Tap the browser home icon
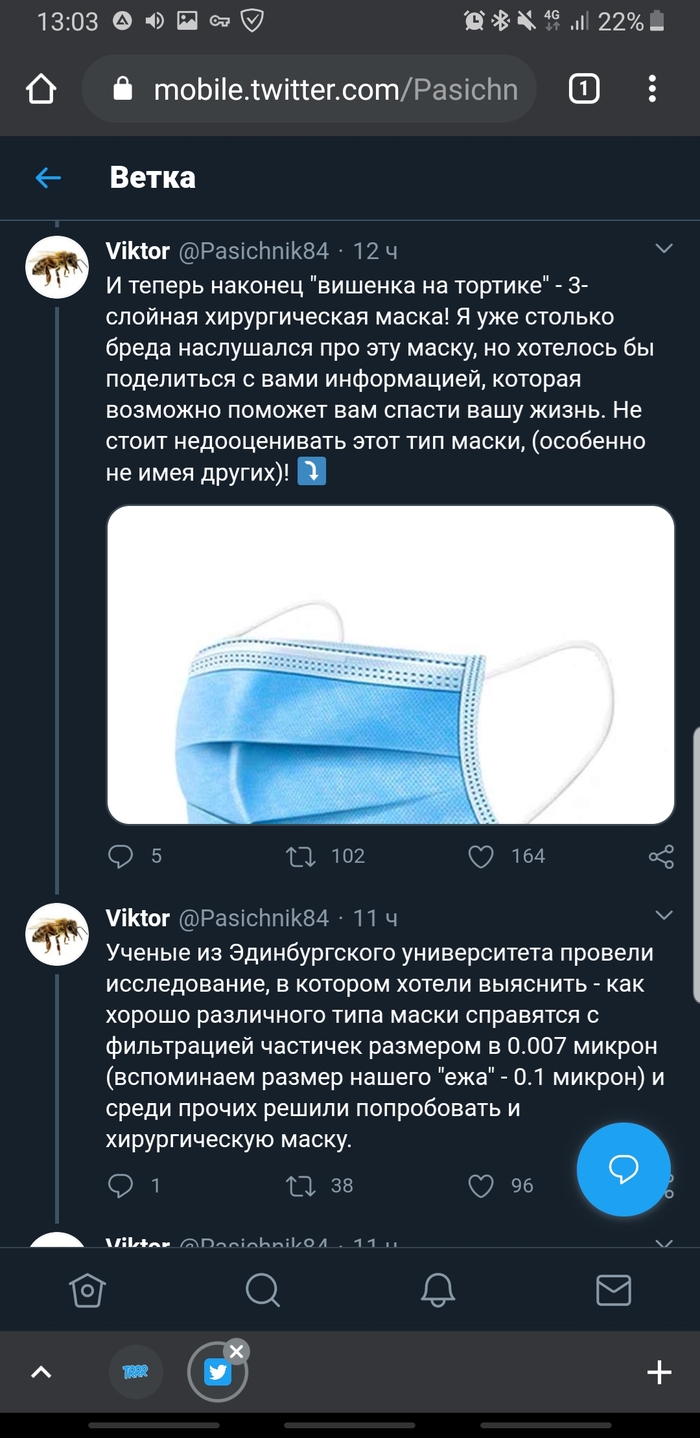Screen dimensions: 700x1438 point(41,90)
